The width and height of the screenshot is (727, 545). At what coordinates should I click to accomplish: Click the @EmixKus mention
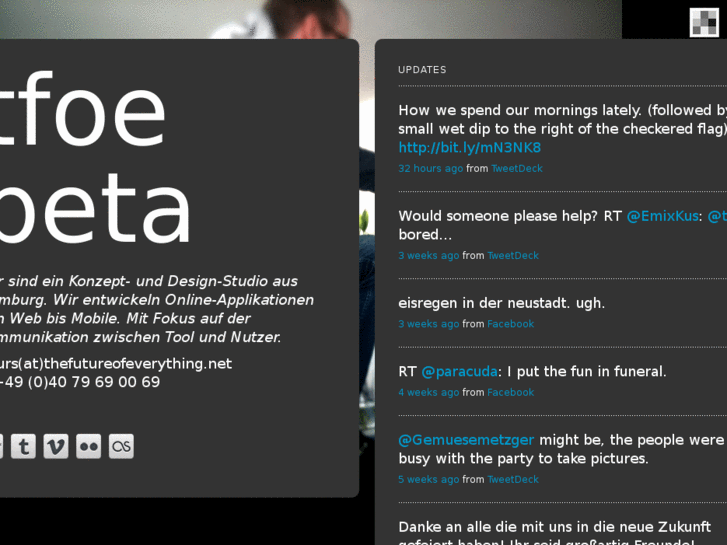pyautogui.click(x=662, y=216)
